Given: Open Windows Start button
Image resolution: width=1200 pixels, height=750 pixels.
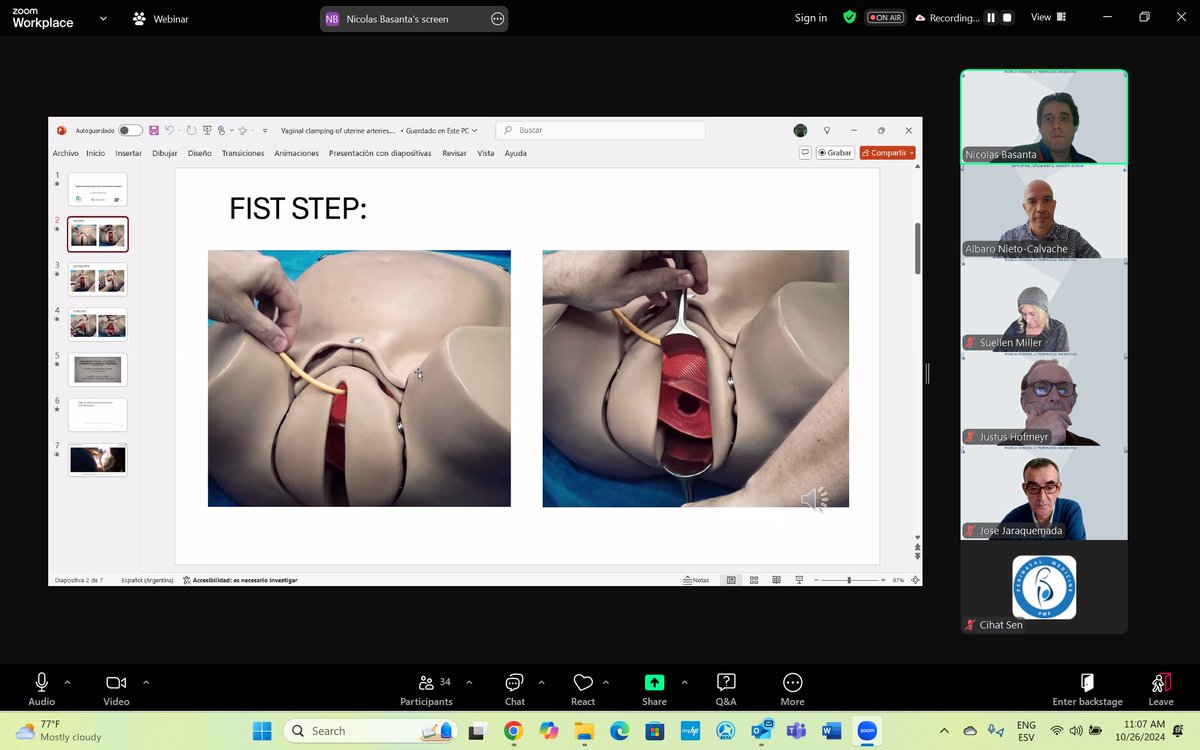Looking at the screenshot, I should coord(261,731).
